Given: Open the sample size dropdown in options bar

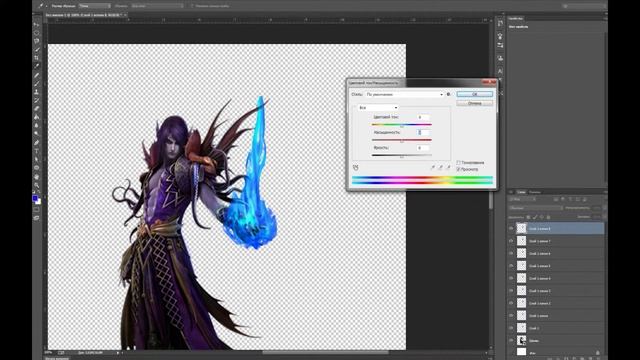Looking at the screenshot, I should [x=95, y=6].
